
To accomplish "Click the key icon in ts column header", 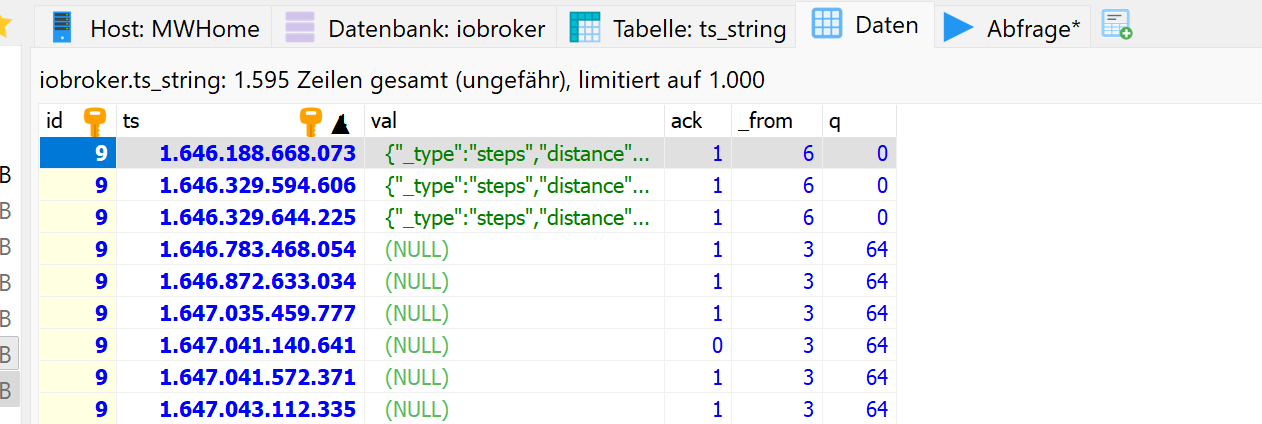I will pos(312,122).
